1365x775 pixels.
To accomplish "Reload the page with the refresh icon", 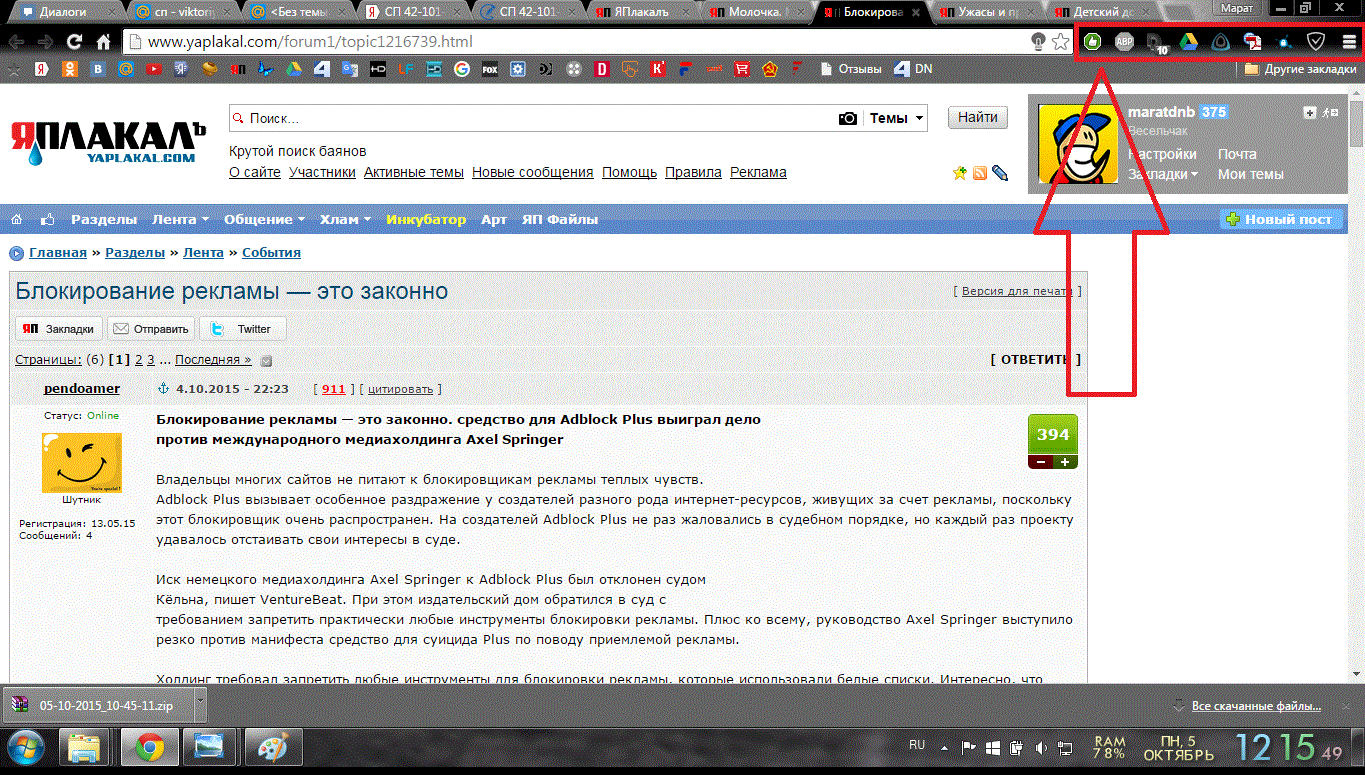I will (74, 42).
